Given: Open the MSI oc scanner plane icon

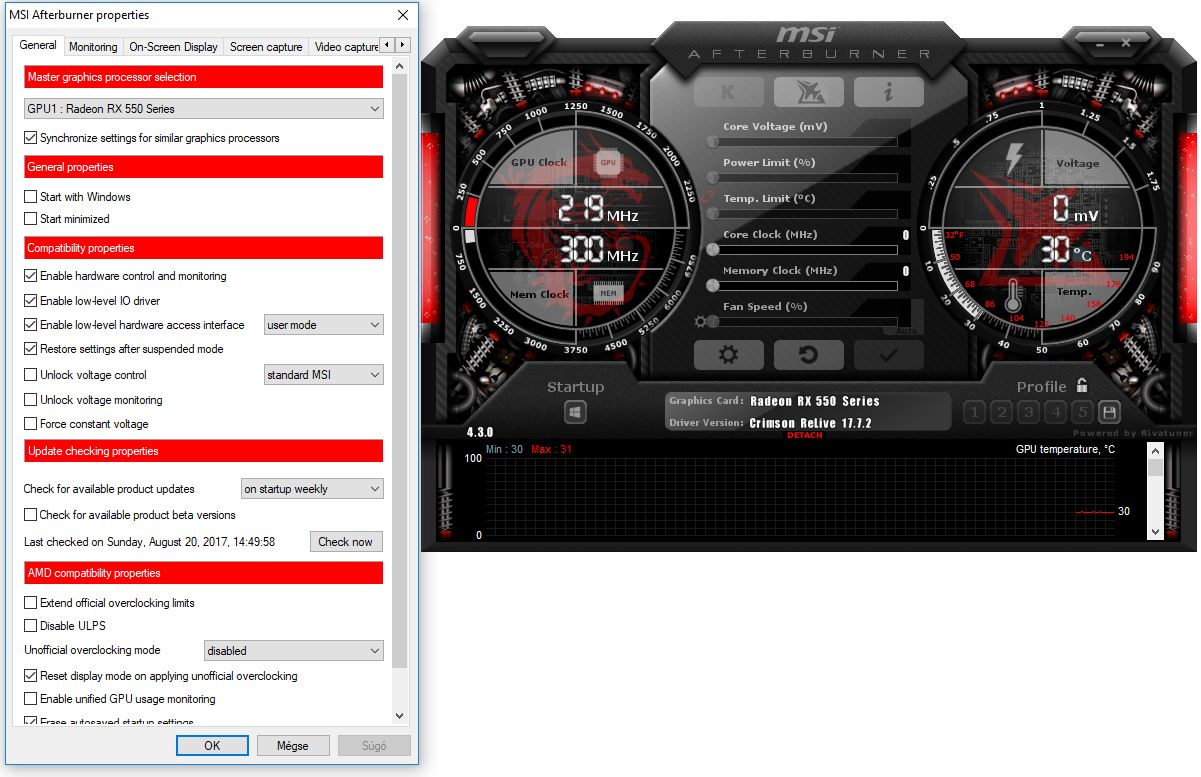Looking at the screenshot, I should (808, 91).
